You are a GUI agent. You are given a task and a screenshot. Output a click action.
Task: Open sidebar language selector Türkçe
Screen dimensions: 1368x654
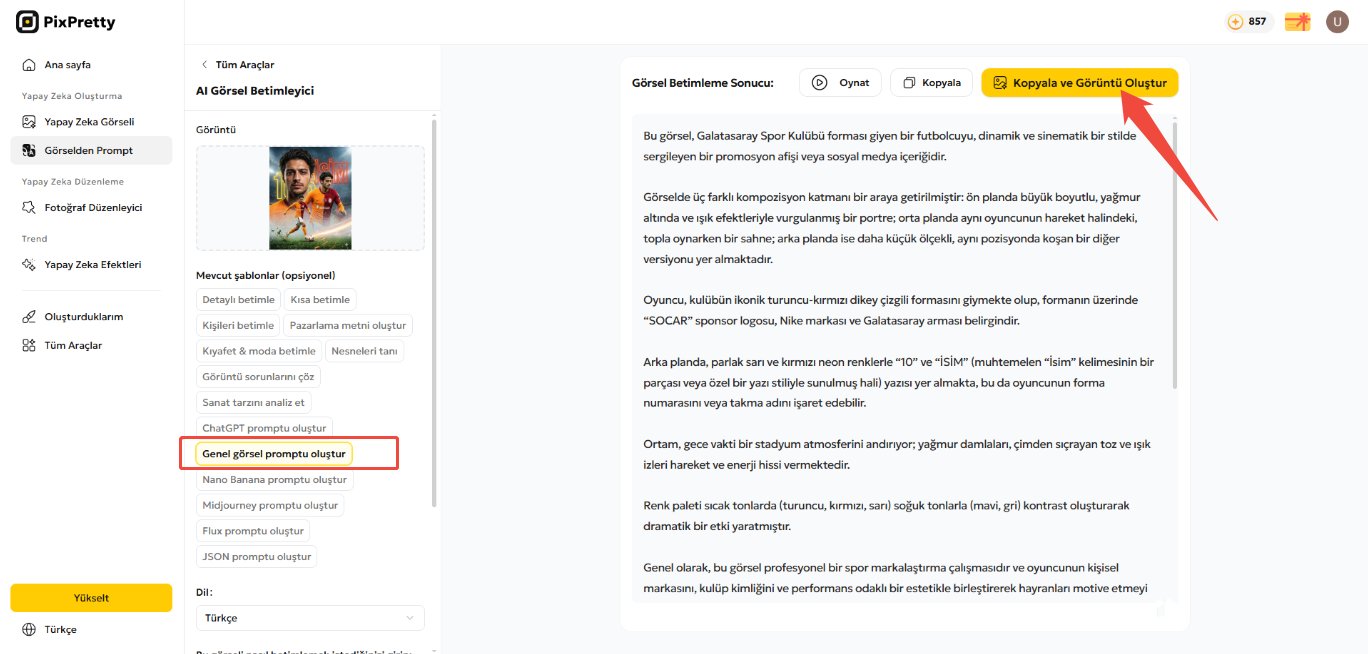pos(60,630)
